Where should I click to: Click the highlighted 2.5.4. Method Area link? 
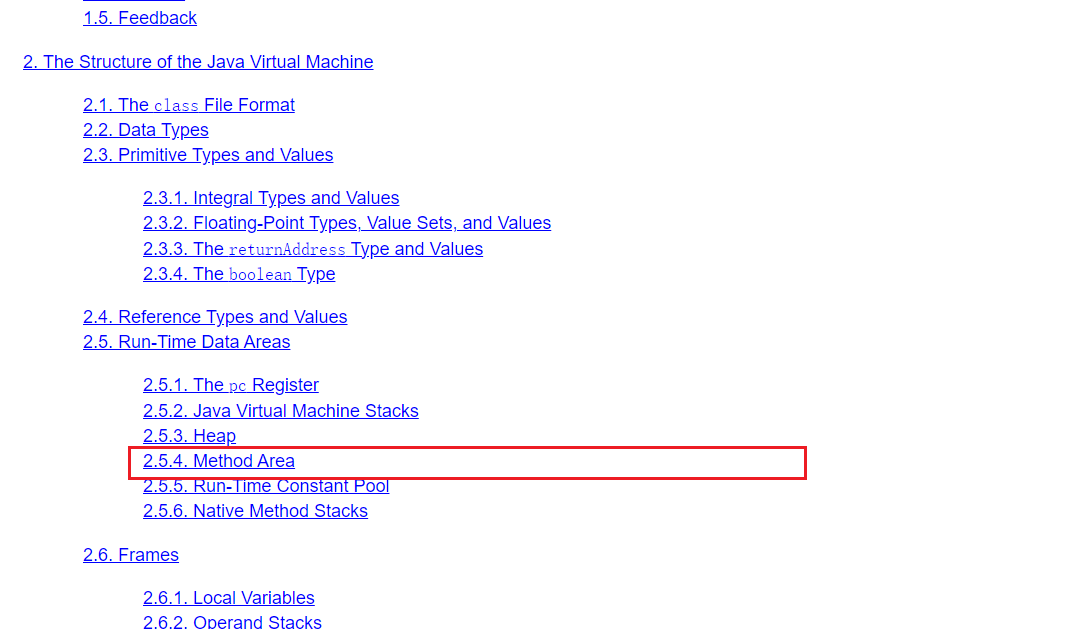click(x=219, y=461)
